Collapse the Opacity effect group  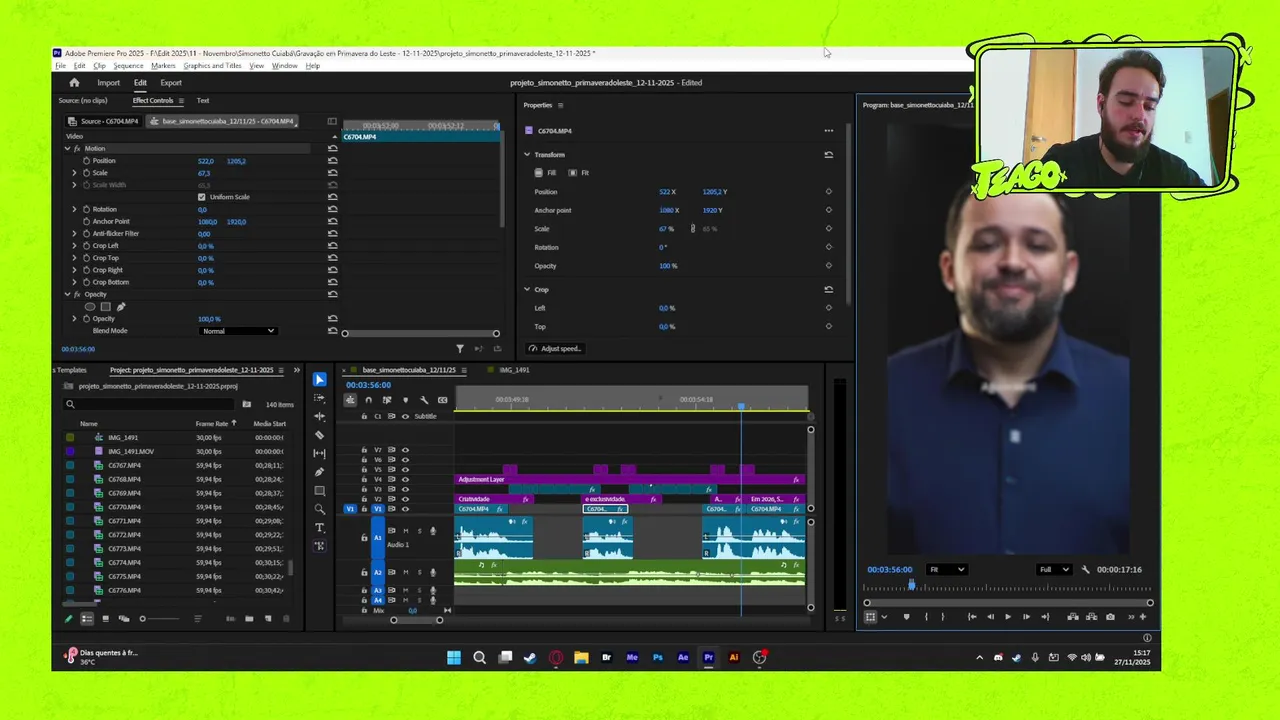tap(67, 295)
